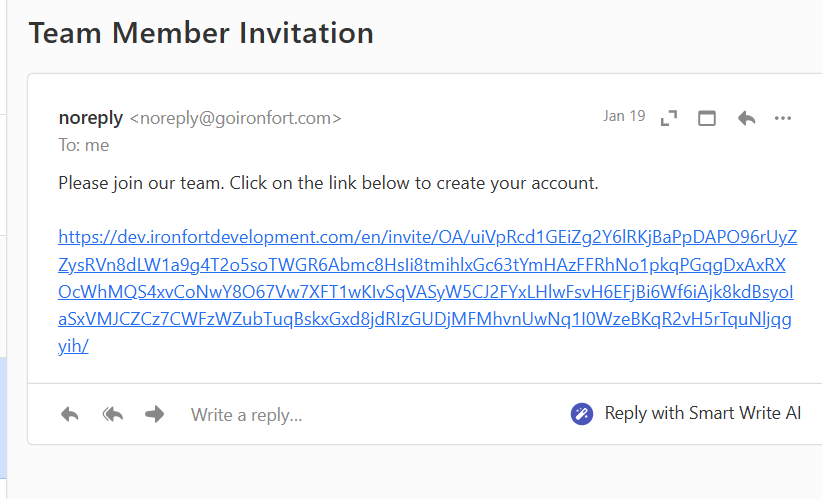This screenshot has width=822, height=499.
Task: Click the 'Reply with Smart Write AI' text
Action: click(702, 413)
